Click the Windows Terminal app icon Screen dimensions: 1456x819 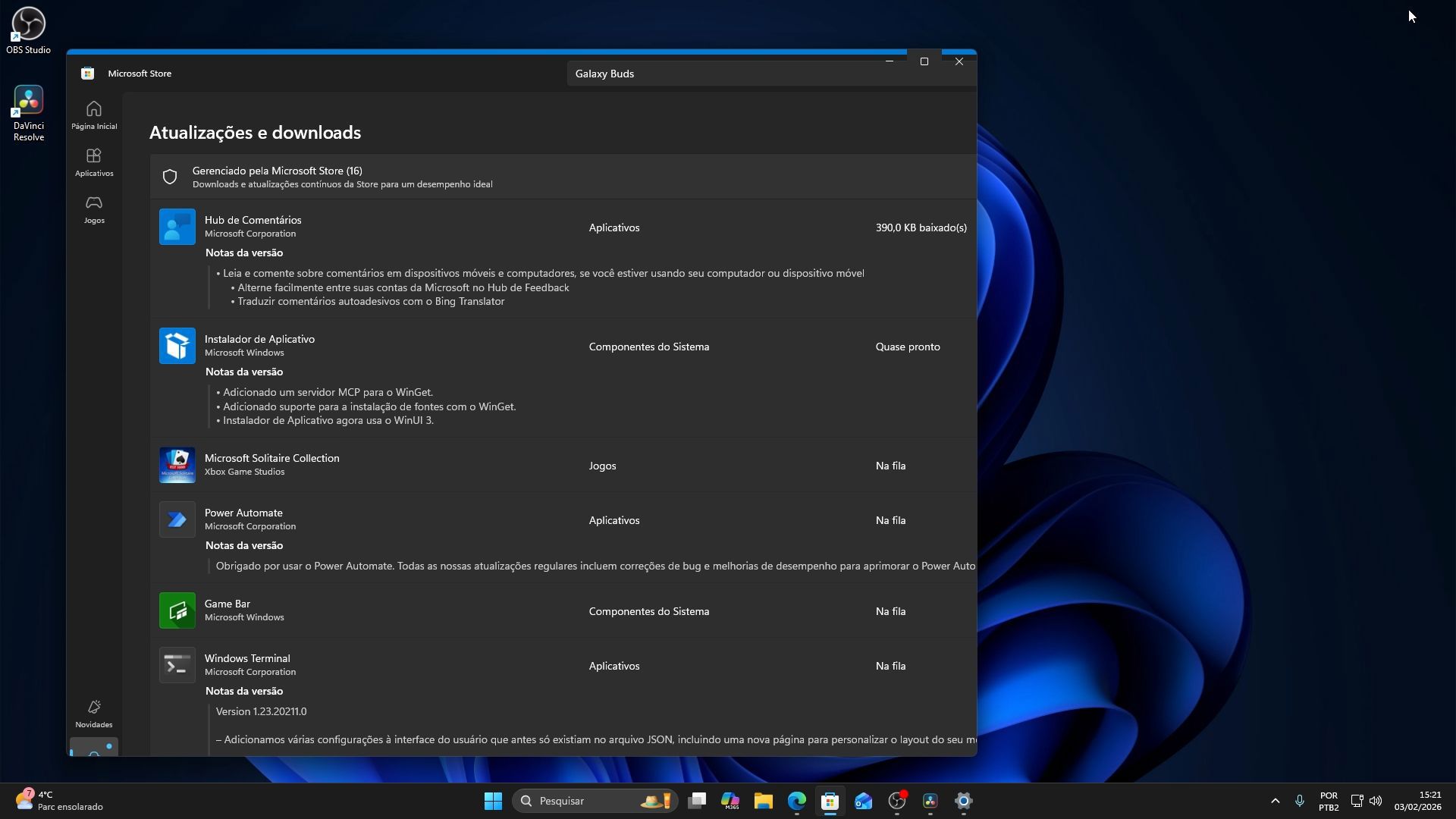[177, 665]
